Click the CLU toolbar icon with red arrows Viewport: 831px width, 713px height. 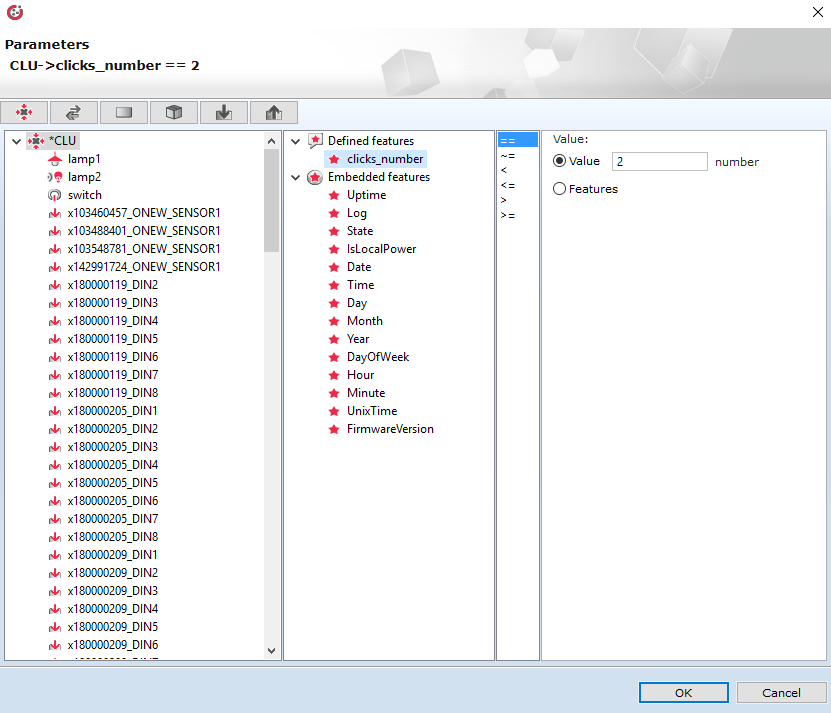click(x=25, y=112)
